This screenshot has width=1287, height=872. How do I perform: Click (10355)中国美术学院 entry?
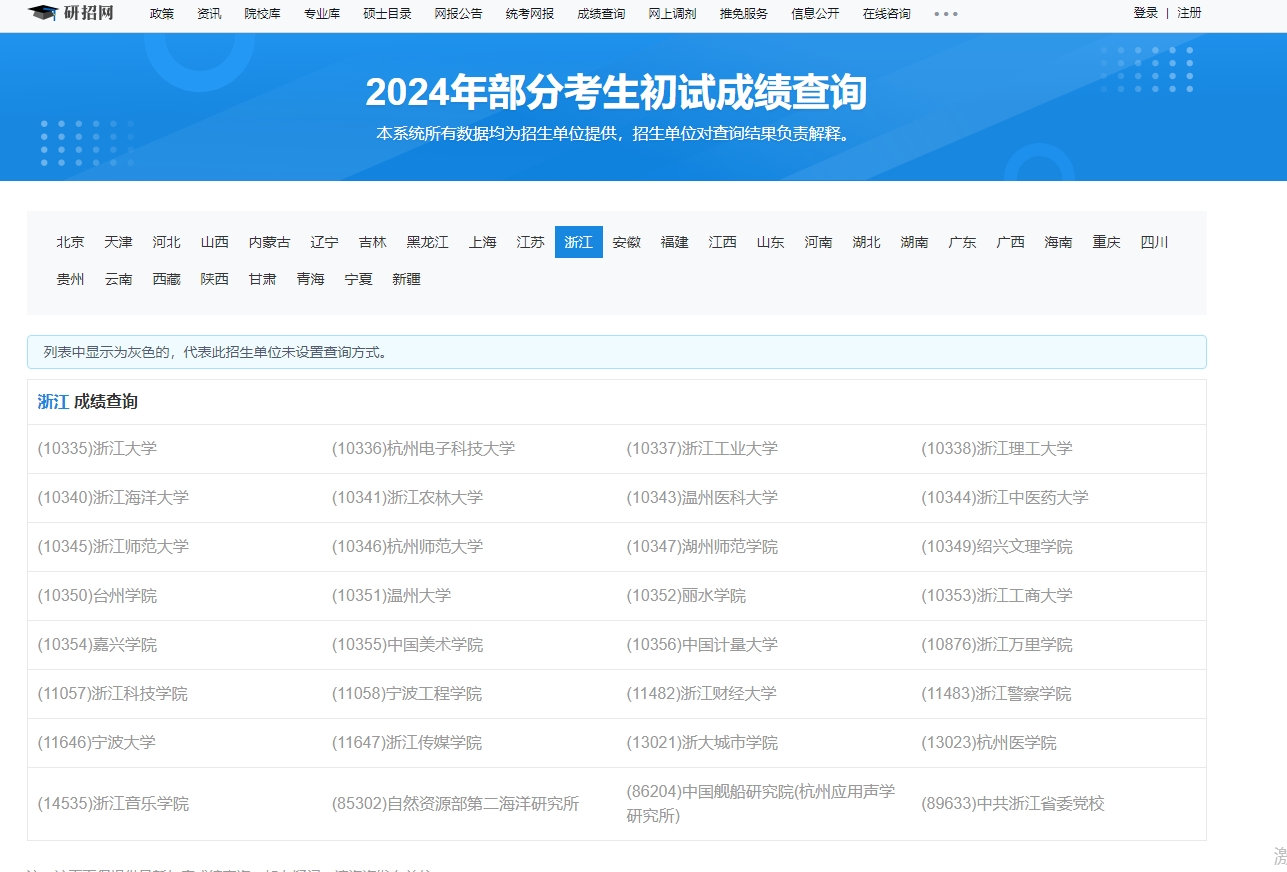click(407, 645)
